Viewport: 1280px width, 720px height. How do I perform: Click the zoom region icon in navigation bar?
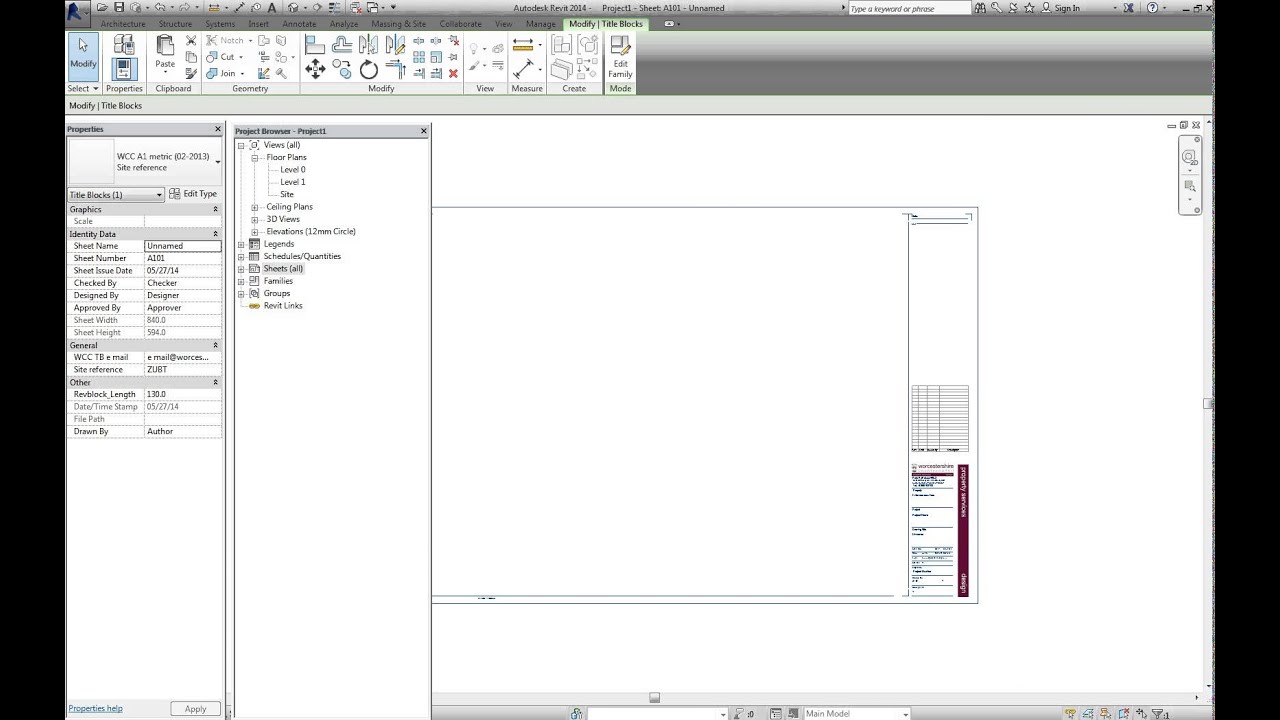coord(1189,186)
